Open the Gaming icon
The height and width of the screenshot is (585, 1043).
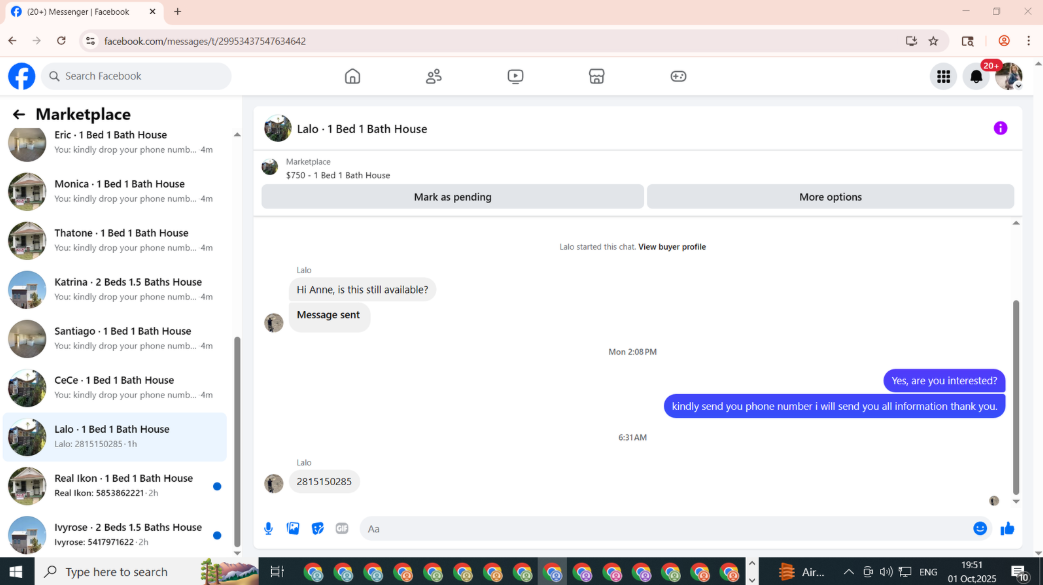coord(678,77)
